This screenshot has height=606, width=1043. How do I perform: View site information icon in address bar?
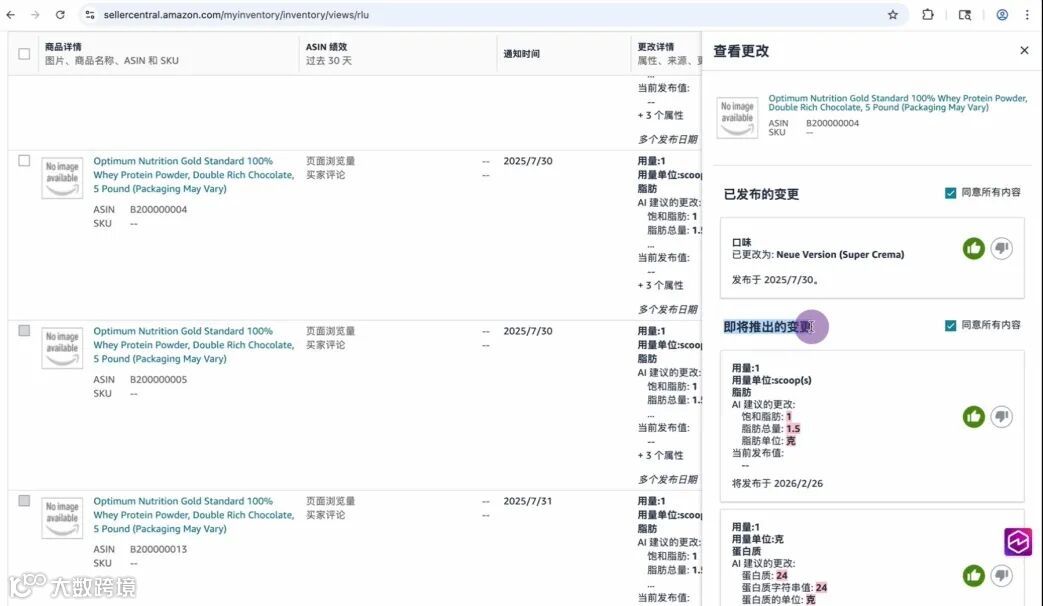[90, 15]
